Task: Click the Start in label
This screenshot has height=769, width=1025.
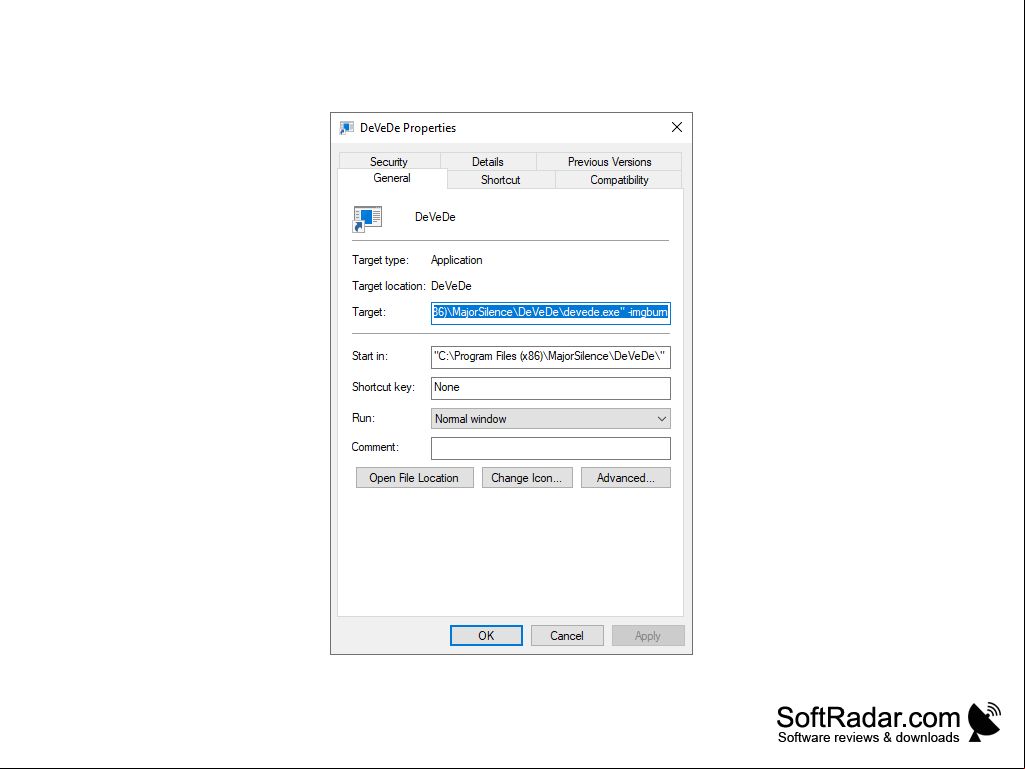Action: pos(370,356)
